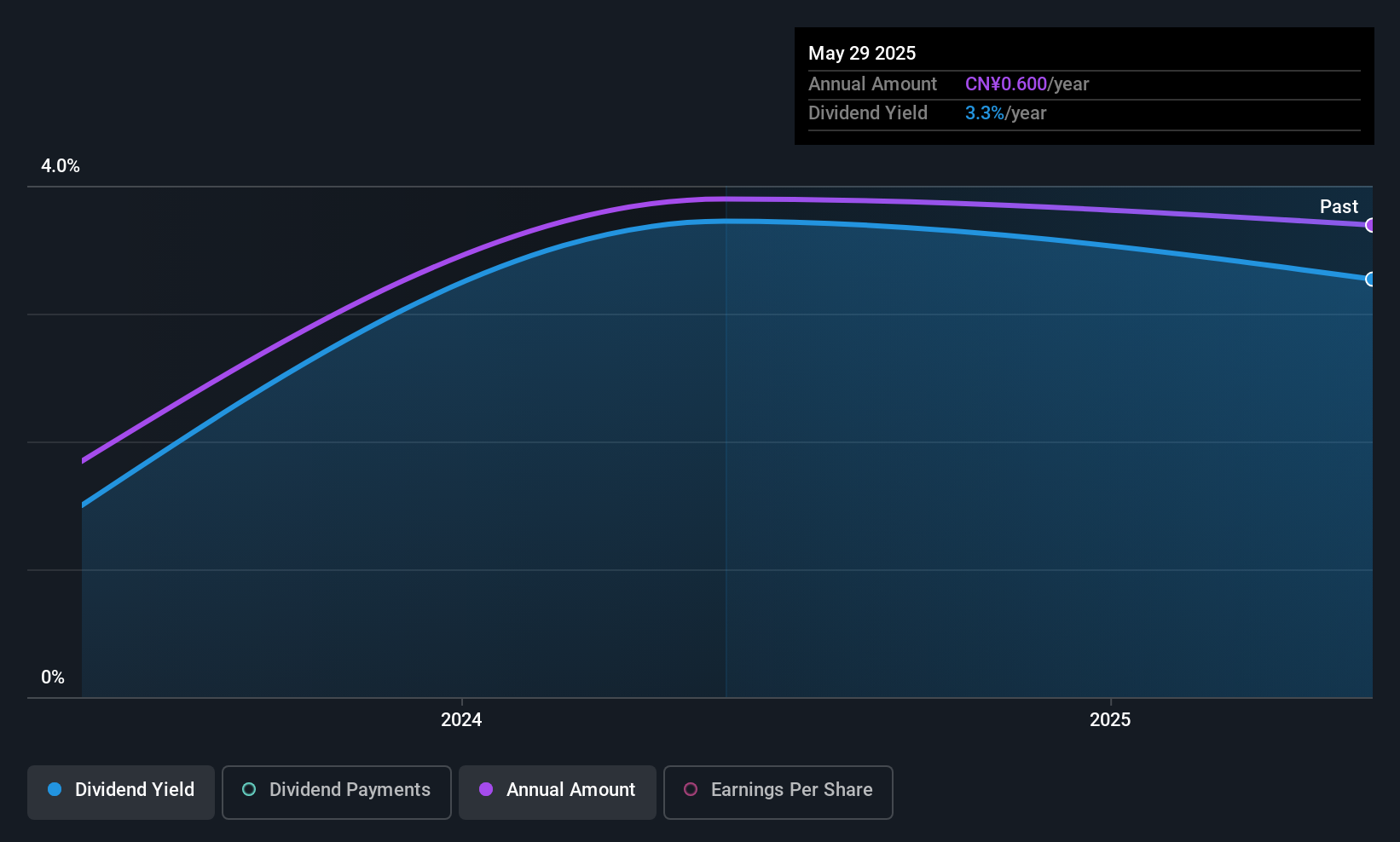This screenshot has height=842, width=1400.
Task: Click the May 29 2025 tooltip date
Action: (x=862, y=53)
